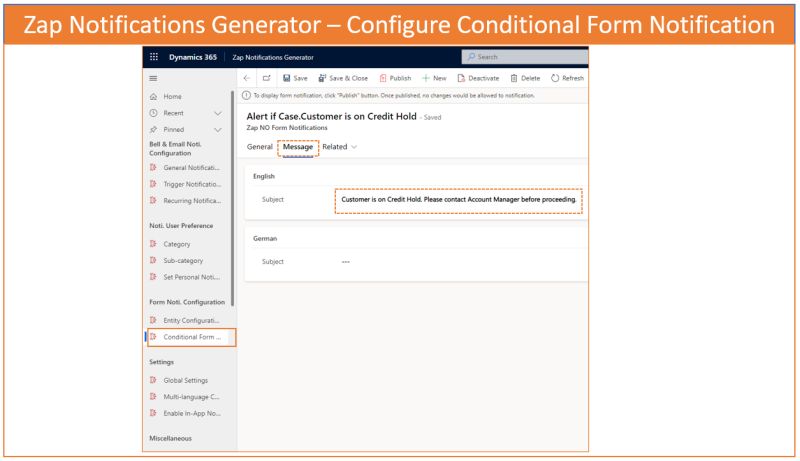
Task: Switch to the General tab
Action: (x=260, y=147)
